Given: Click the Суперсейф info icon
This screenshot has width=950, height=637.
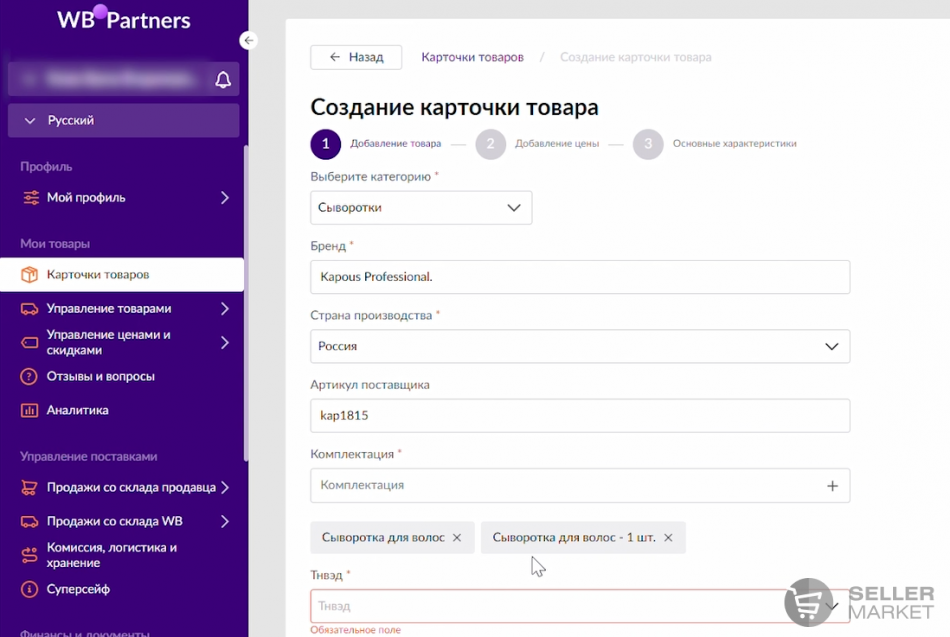Looking at the screenshot, I should 29,589.
